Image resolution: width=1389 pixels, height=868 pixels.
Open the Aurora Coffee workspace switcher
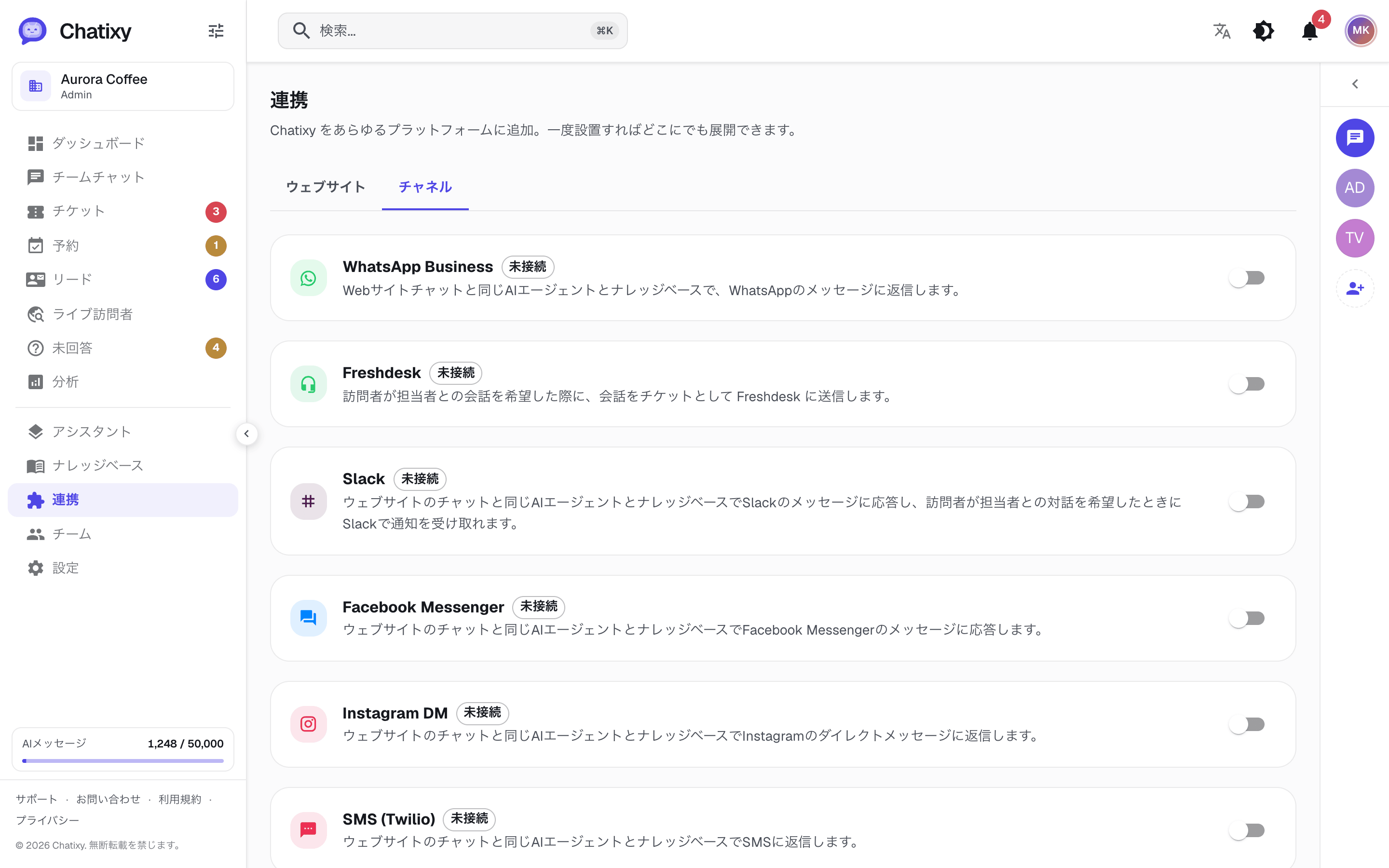tap(123, 86)
